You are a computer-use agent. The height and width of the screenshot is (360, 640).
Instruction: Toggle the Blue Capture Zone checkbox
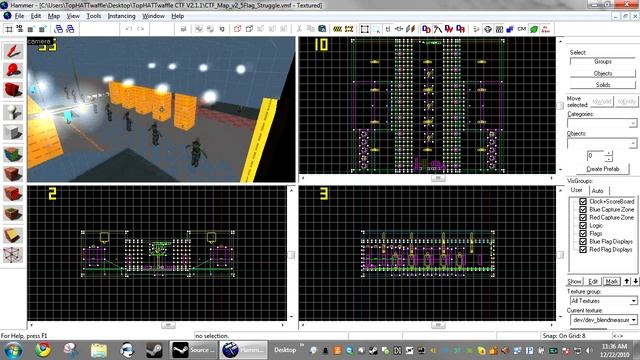click(x=583, y=209)
